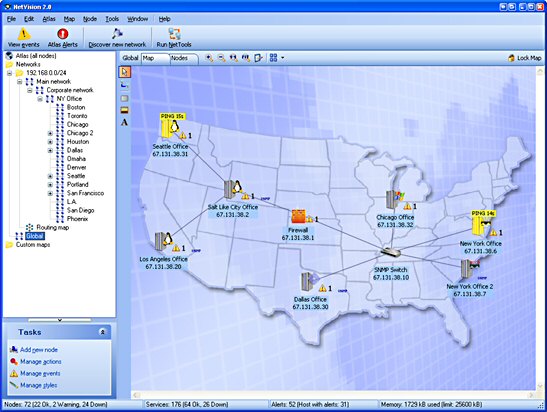Select Custom maps folder
The width and height of the screenshot is (547, 412).
click(33, 245)
